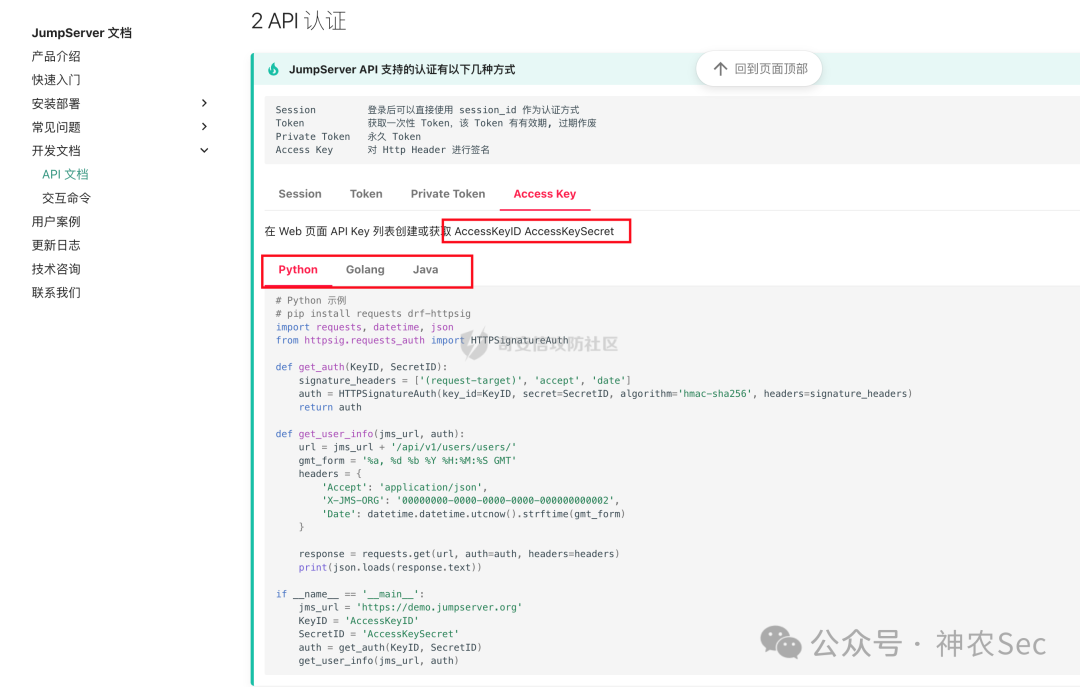Click the 'pip install requests drf-httpsig' comment line
This screenshot has width=1080, height=687.
(373, 314)
